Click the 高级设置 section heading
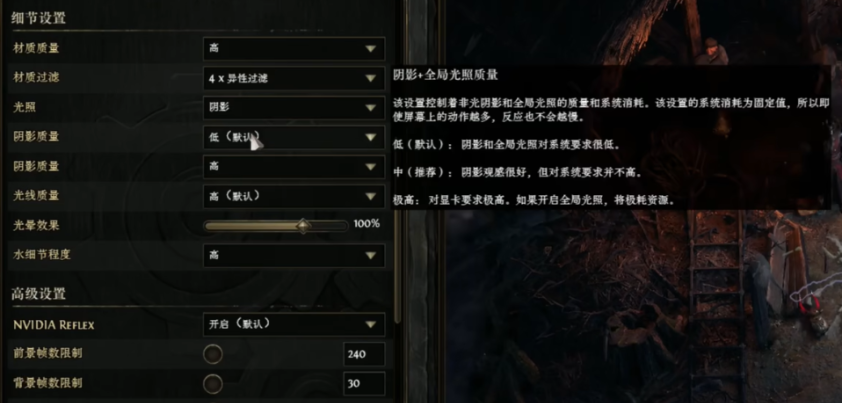 (x=39, y=293)
